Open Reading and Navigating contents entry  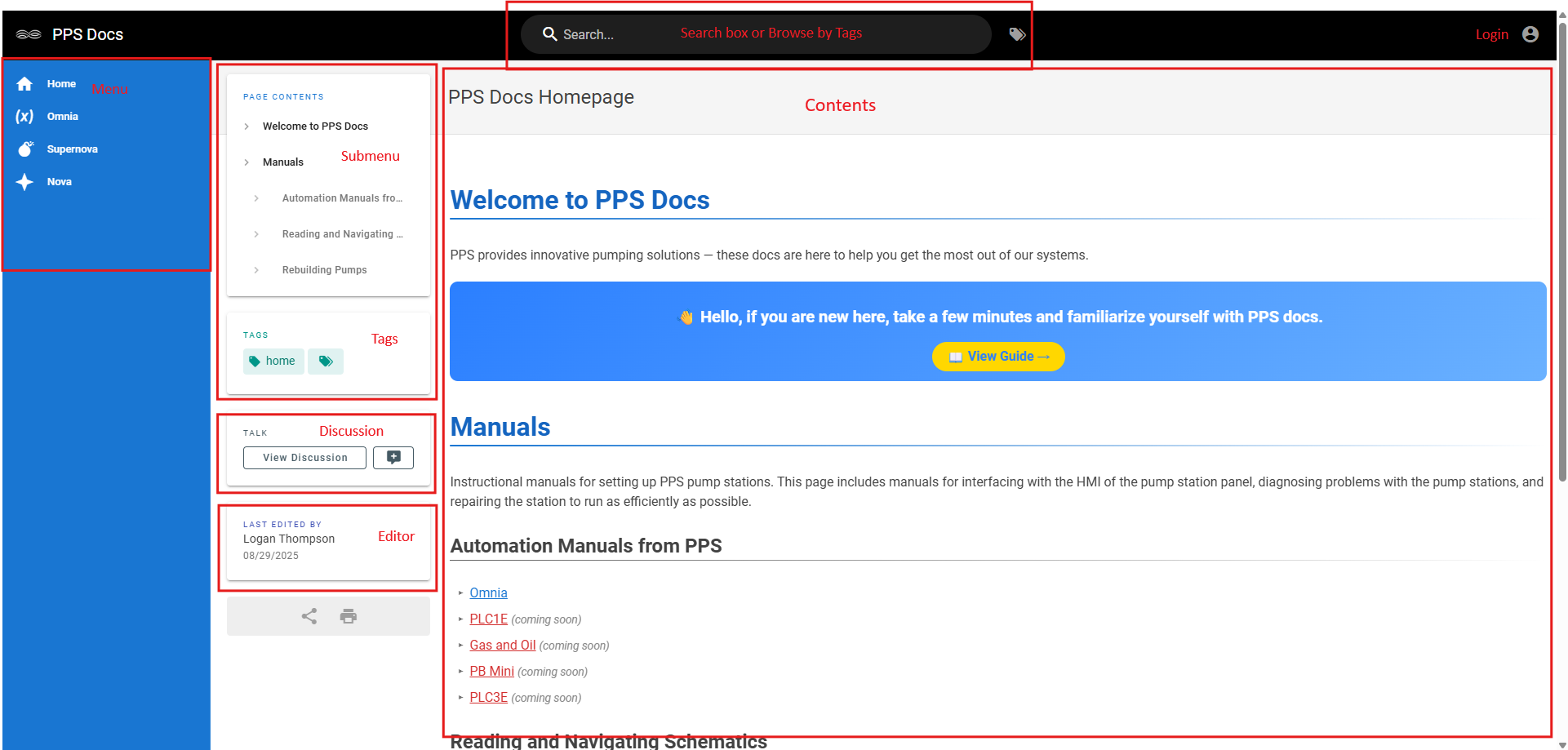[342, 234]
